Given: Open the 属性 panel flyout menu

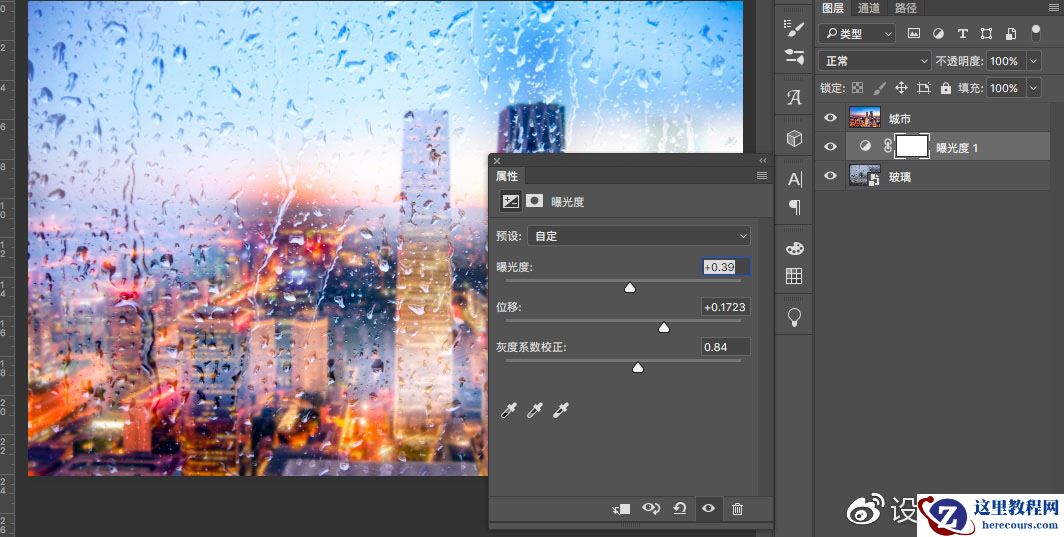Looking at the screenshot, I should 762,176.
